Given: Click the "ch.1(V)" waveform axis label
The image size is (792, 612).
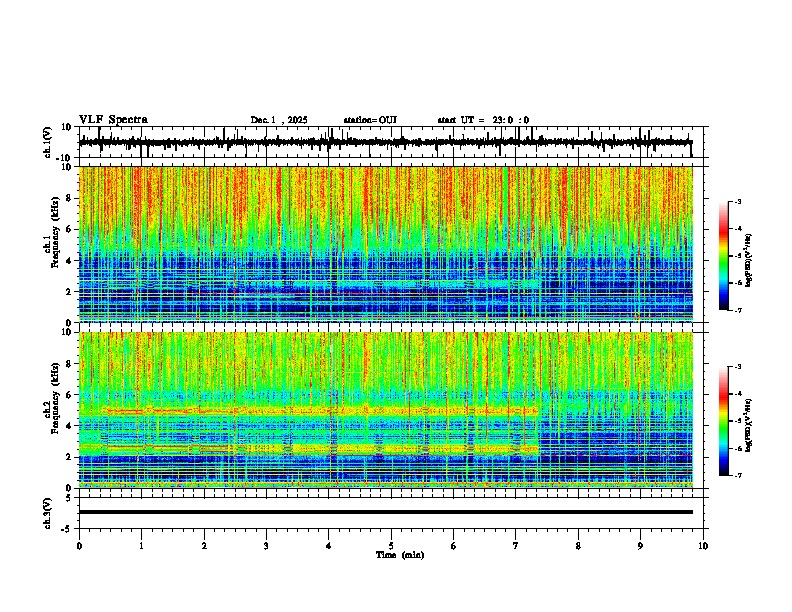Looking at the screenshot, I should point(48,142).
